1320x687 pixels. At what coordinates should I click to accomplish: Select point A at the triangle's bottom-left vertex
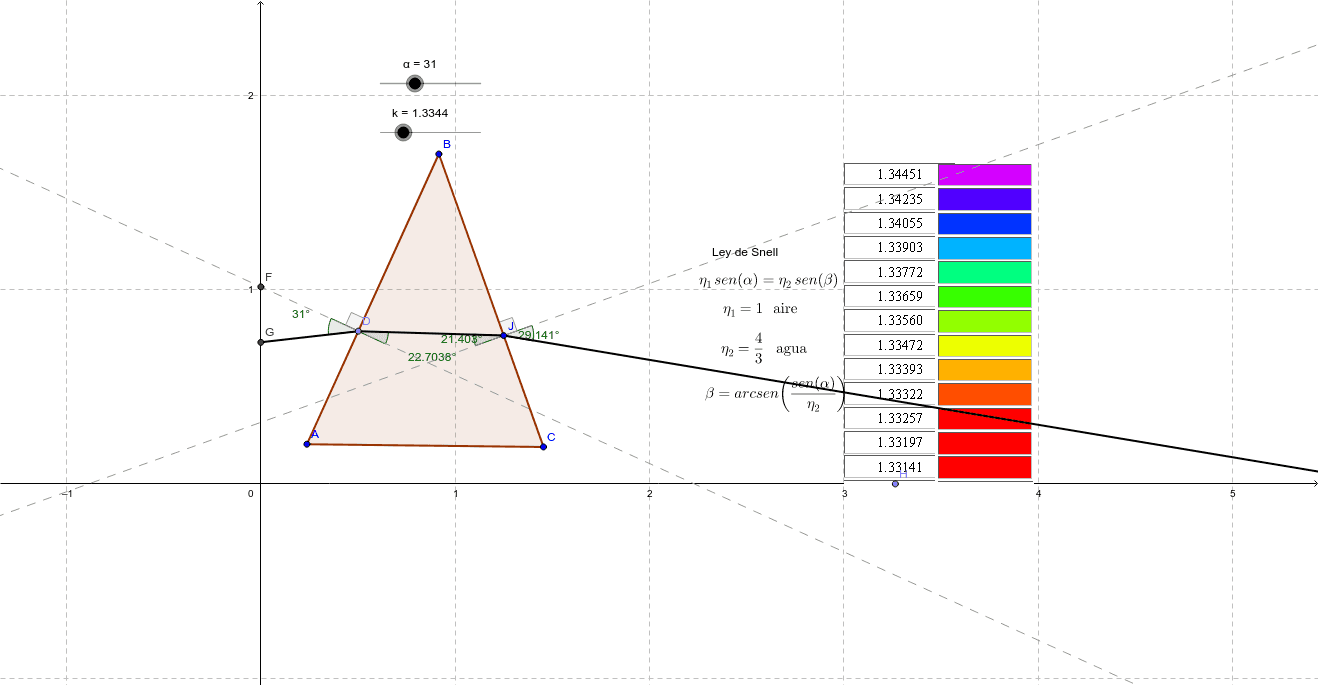307,443
